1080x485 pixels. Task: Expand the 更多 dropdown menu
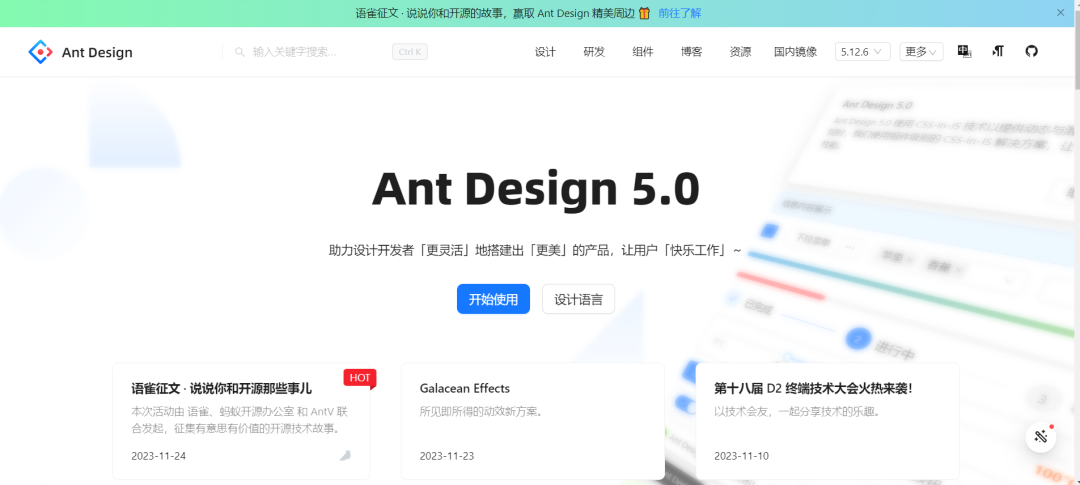tap(921, 52)
